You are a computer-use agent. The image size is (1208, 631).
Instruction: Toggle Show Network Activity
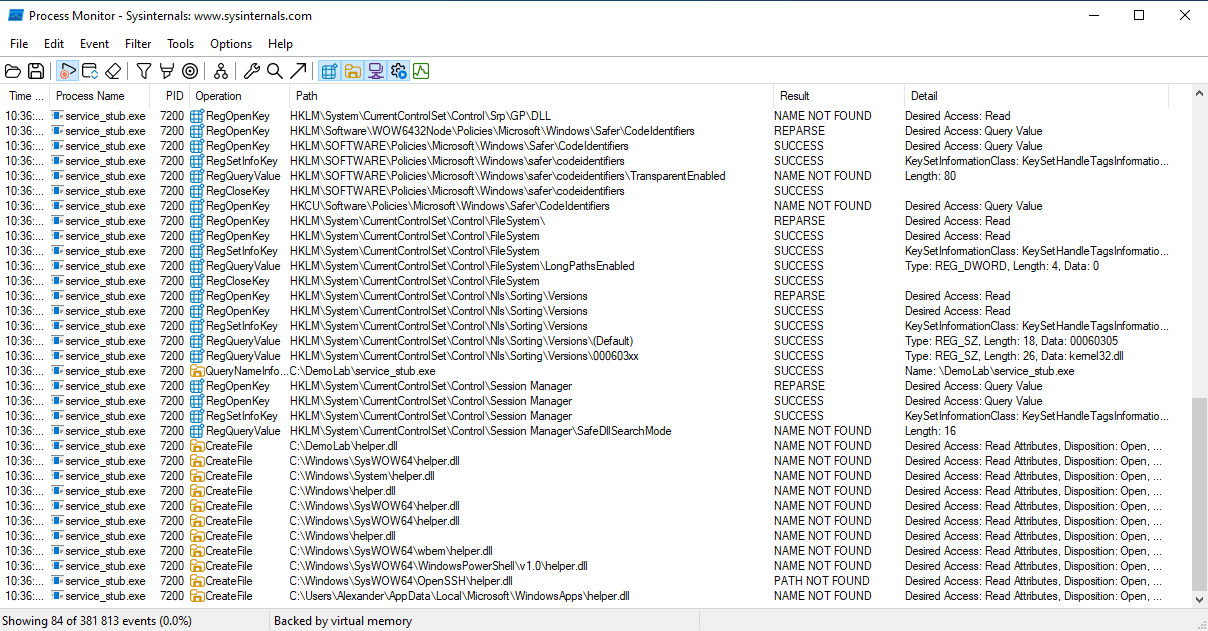point(376,71)
